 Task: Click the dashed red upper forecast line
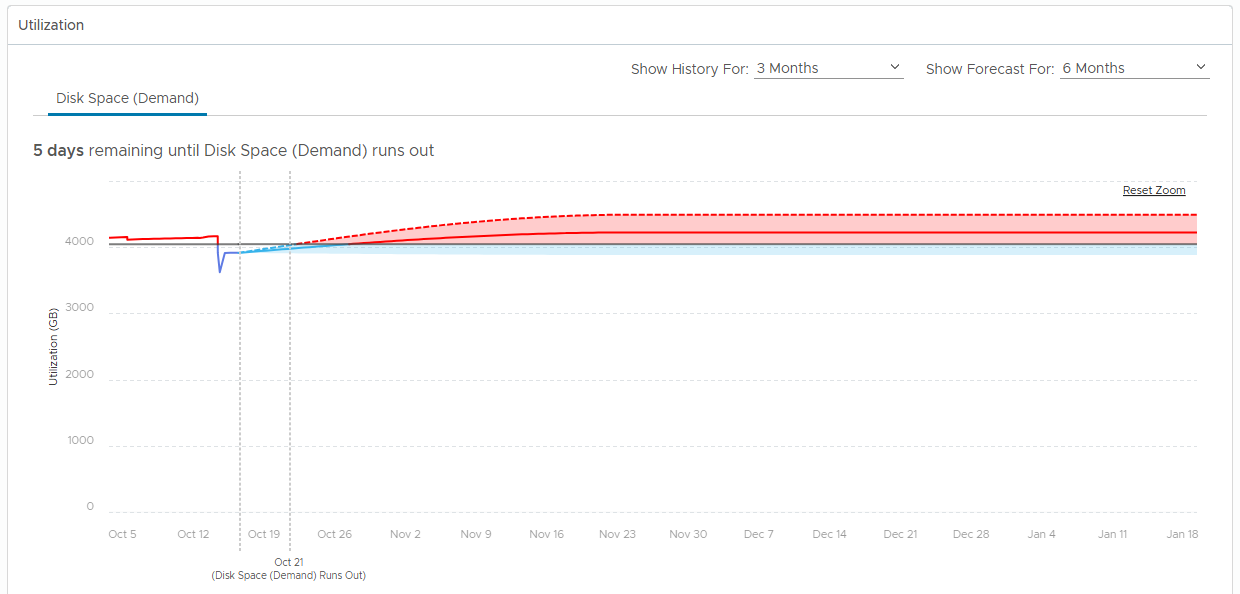(800, 214)
